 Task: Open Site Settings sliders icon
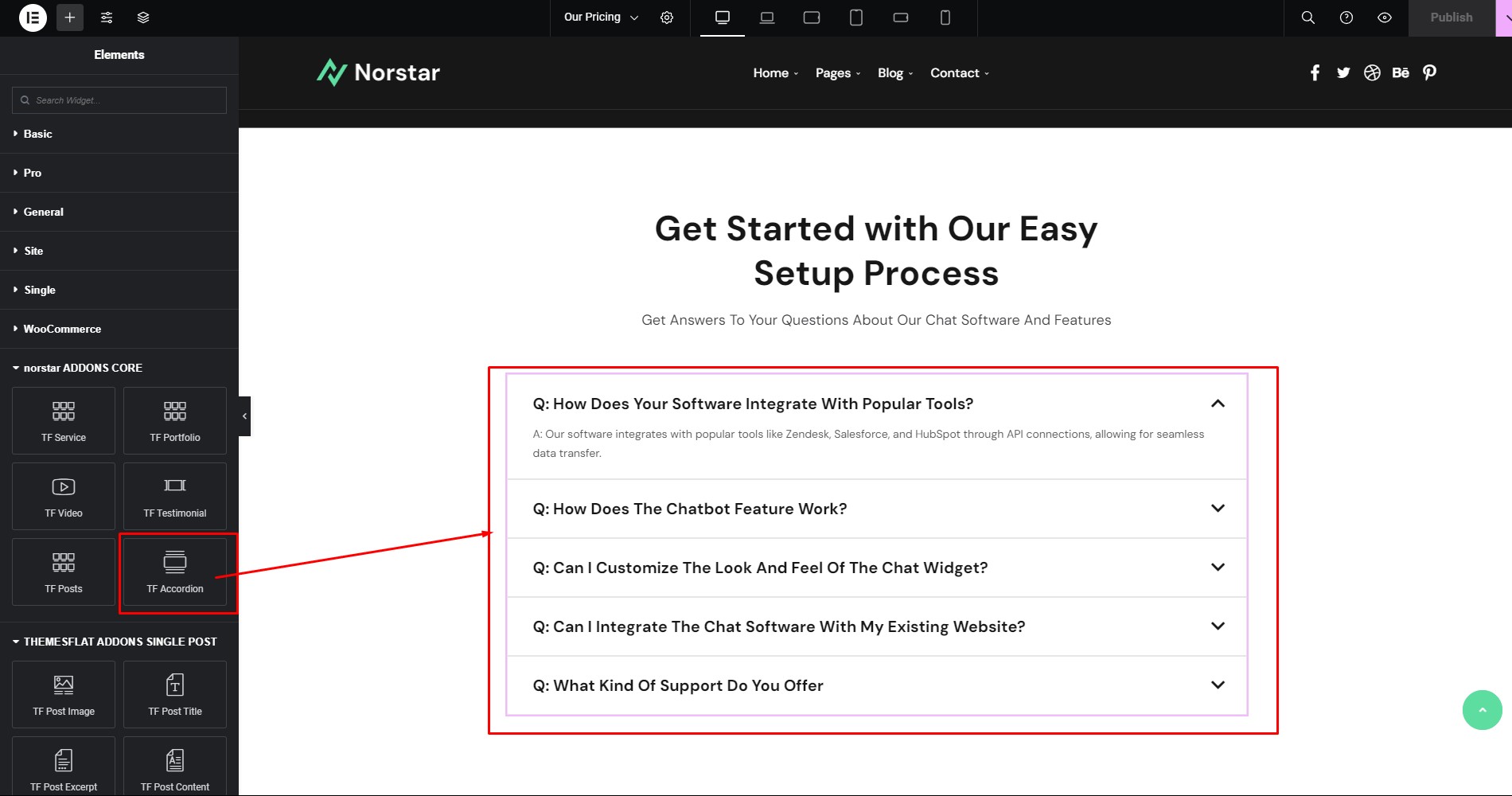coord(107,18)
